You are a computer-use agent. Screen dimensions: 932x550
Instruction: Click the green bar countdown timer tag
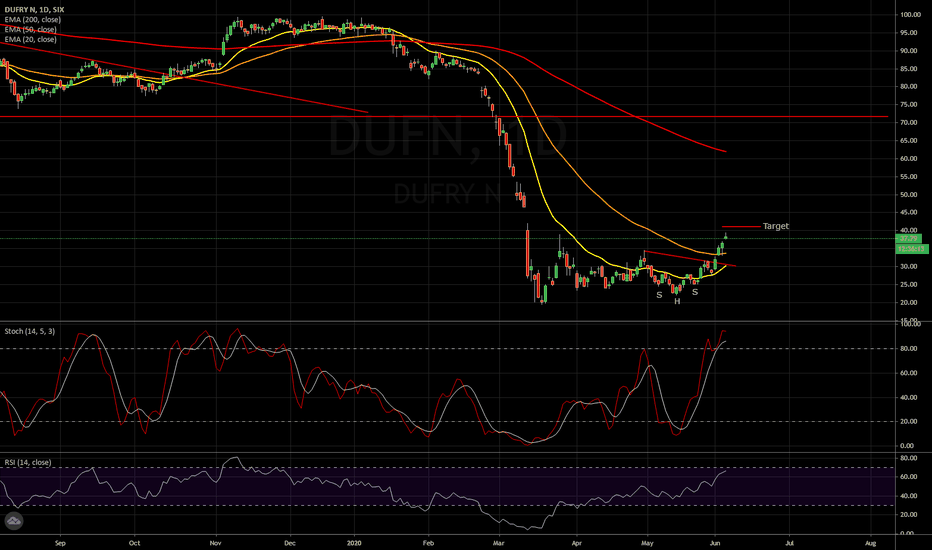point(912,249)
